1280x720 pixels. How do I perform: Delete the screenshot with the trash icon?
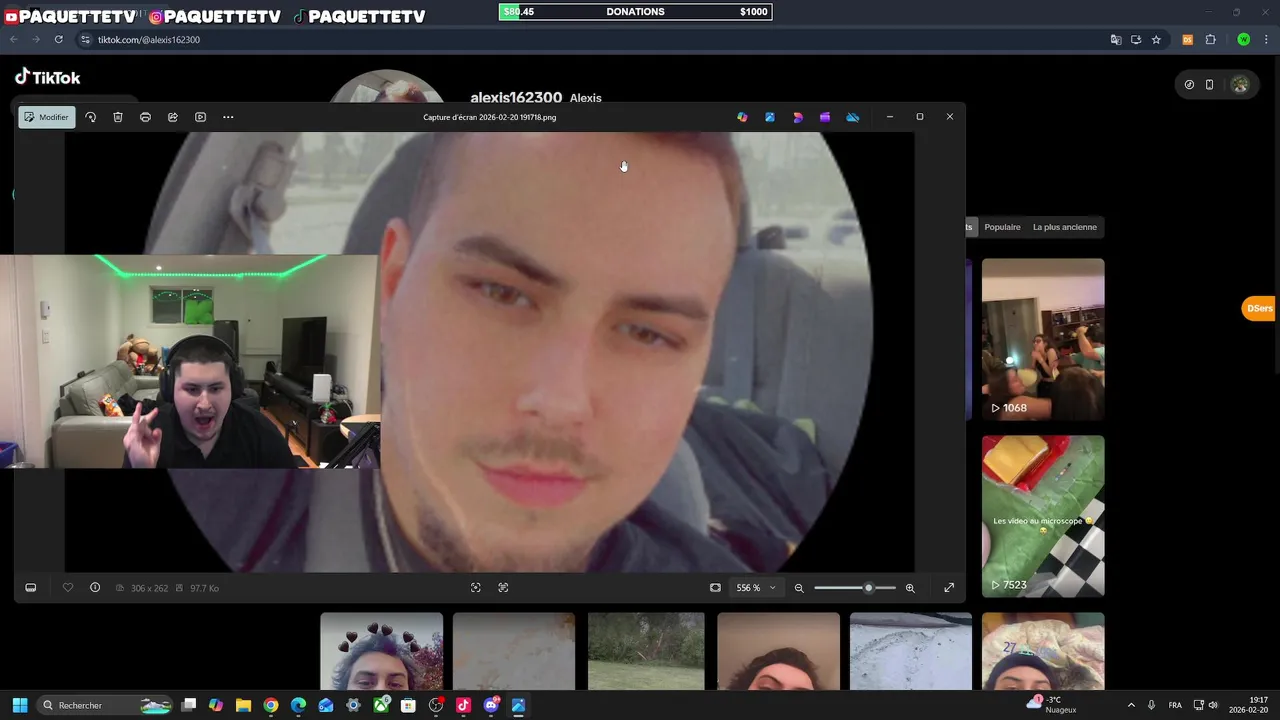118,117
